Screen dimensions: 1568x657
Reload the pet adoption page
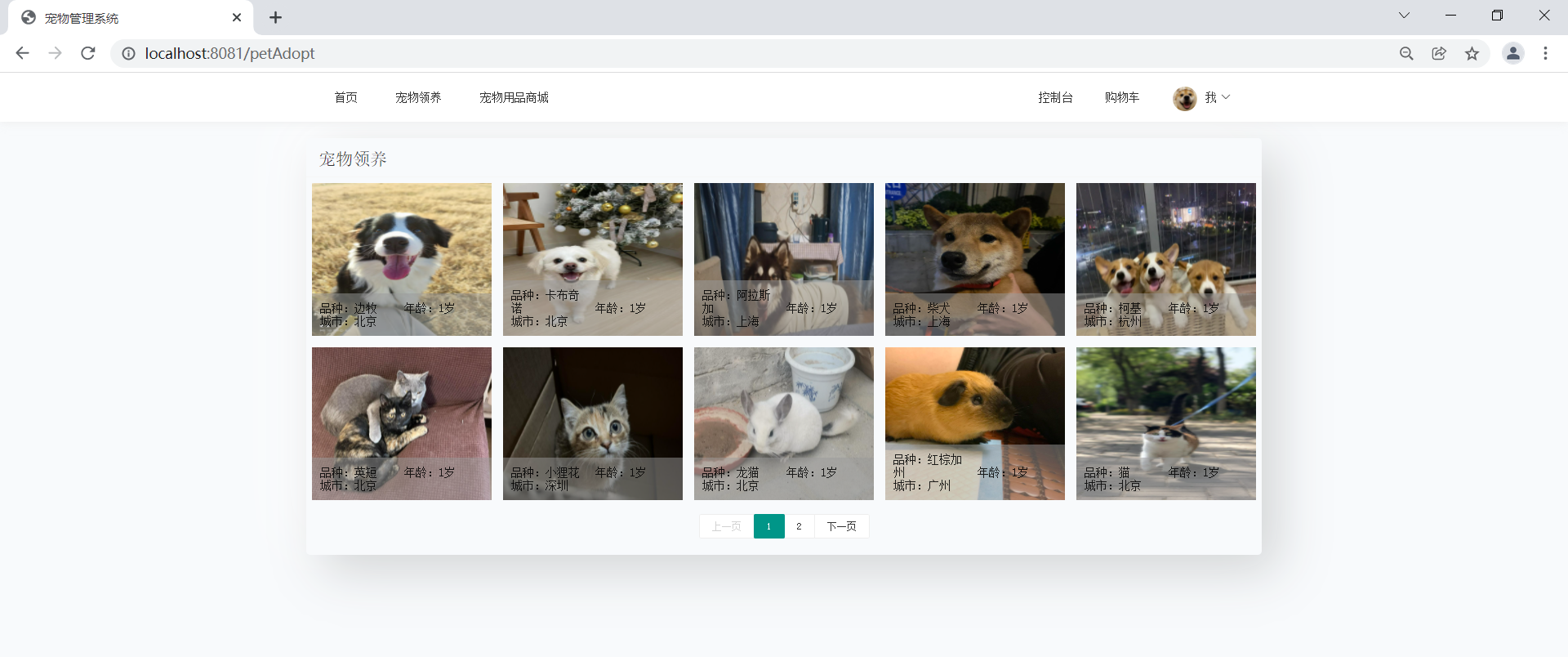(x=88, y=53)
